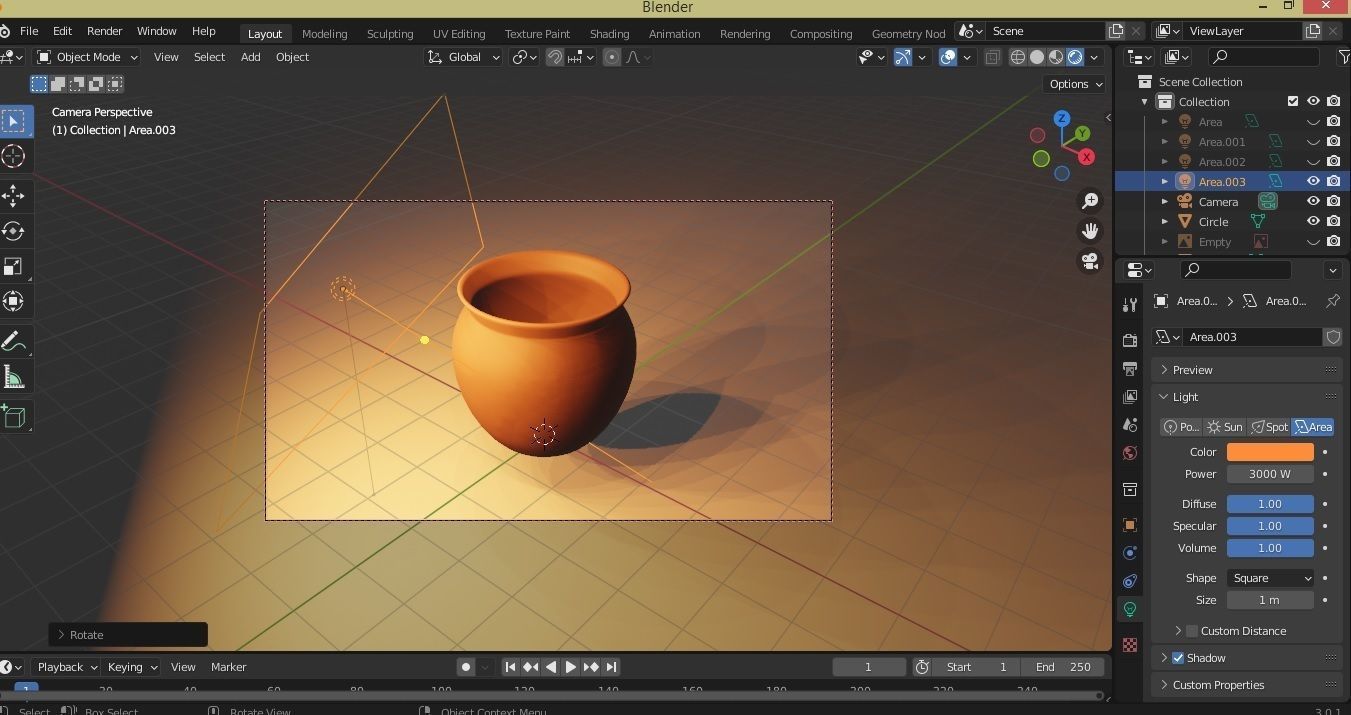The image size is (1351, 715).
Task: Click the Diffuse value slider
Action: 1270,504
